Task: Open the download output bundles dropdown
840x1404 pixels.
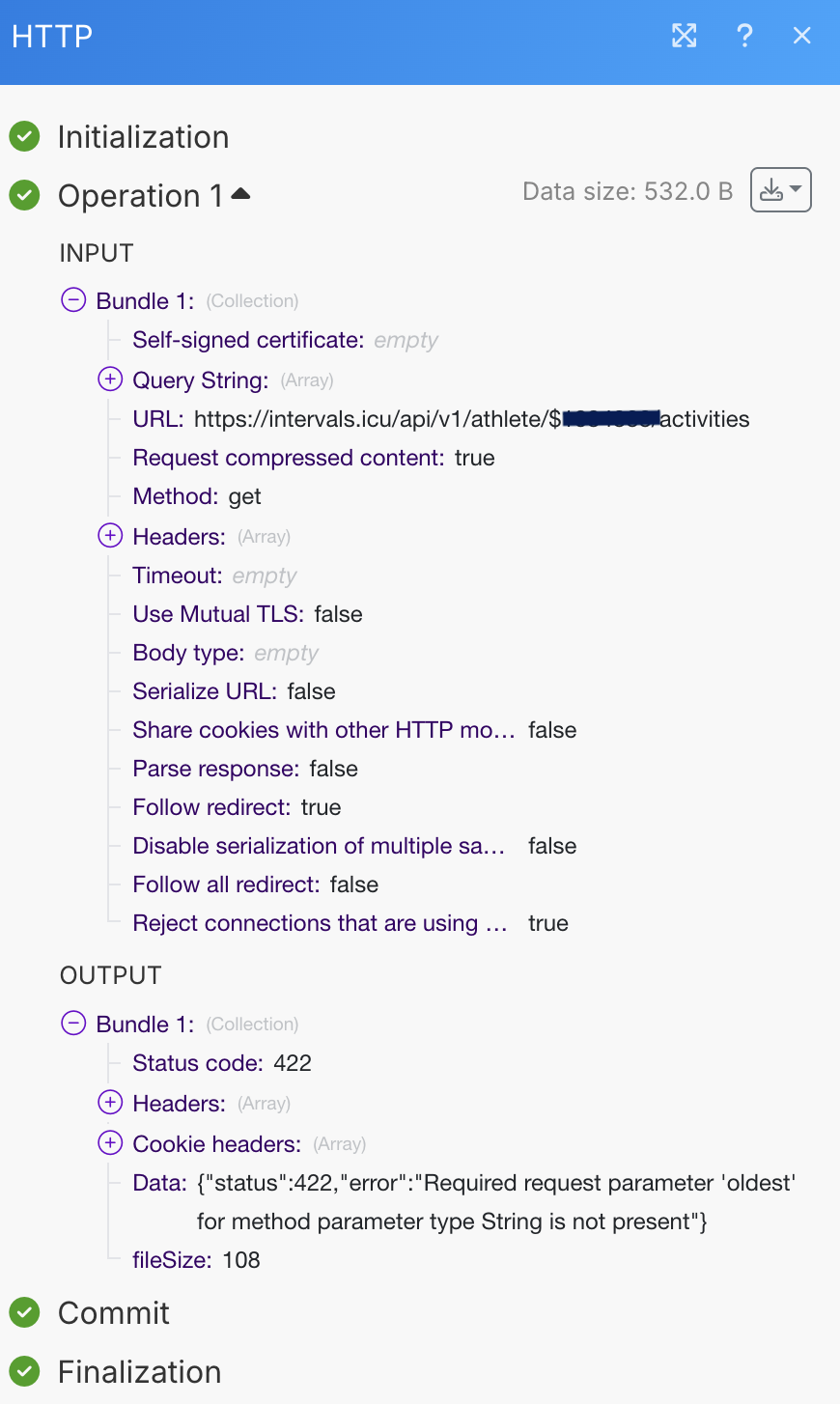Action: click(x=781, y=190)
